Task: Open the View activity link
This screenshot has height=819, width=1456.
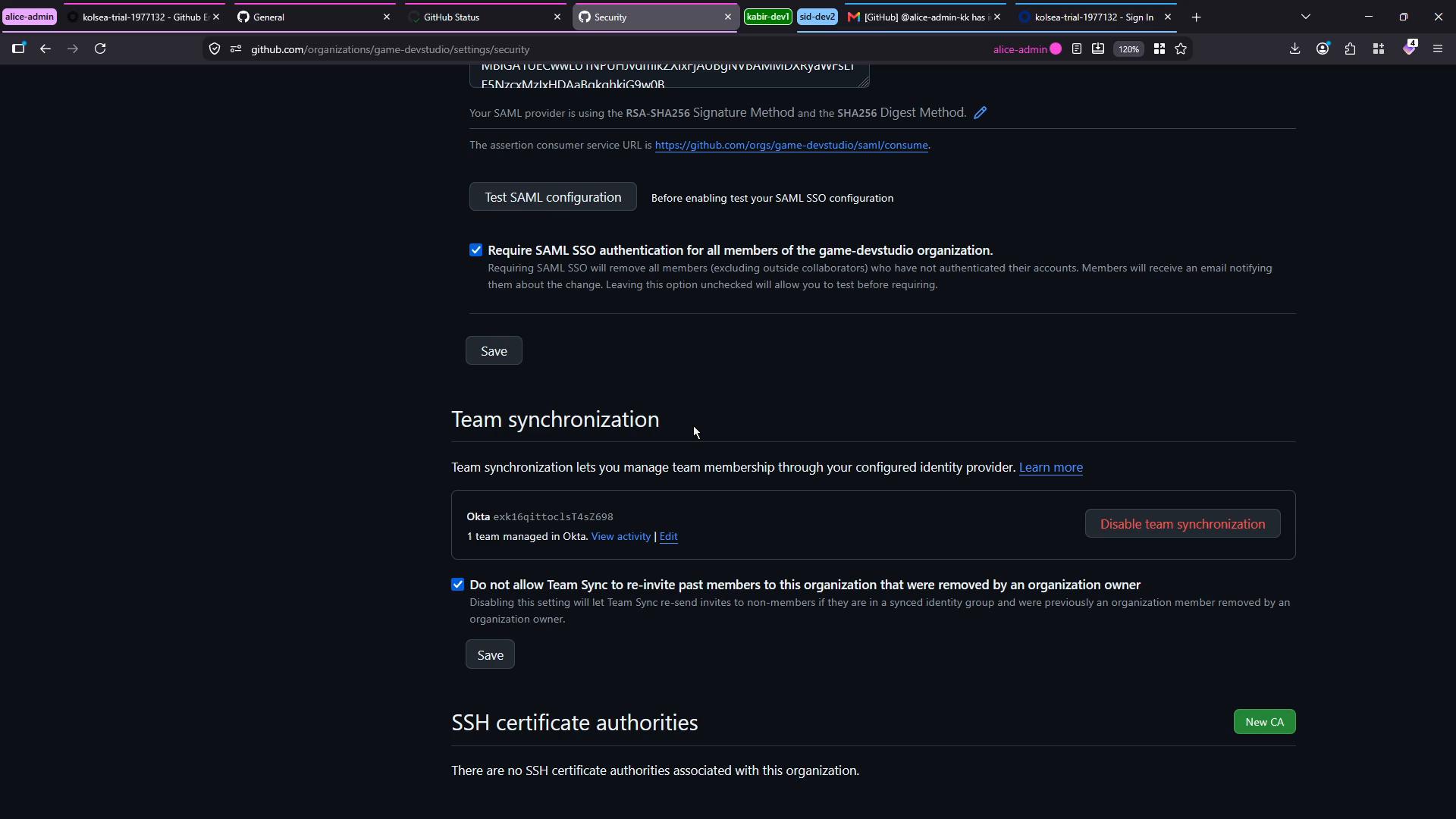Action: pos(620,536)
